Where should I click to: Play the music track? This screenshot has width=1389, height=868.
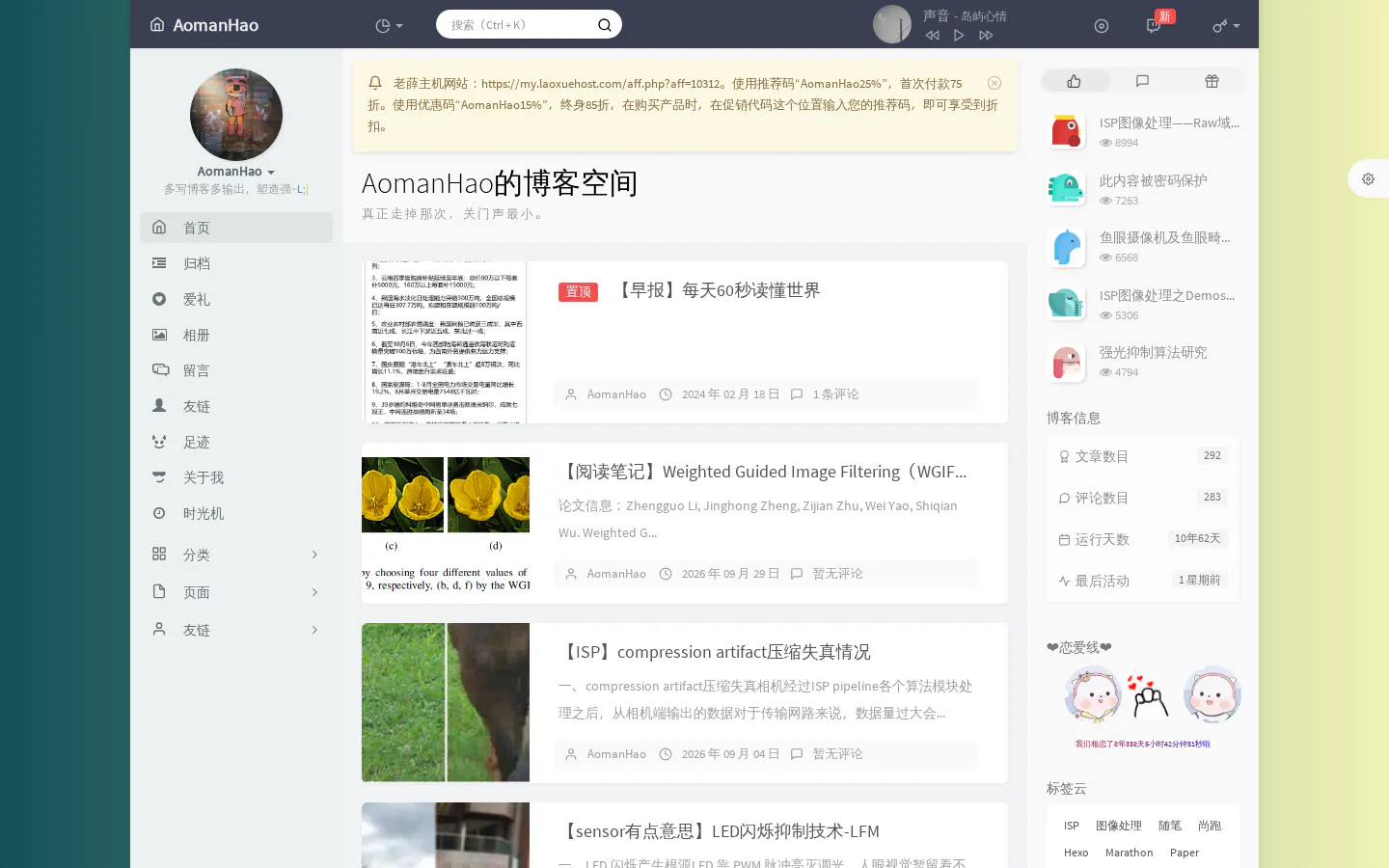click(959, 36)
